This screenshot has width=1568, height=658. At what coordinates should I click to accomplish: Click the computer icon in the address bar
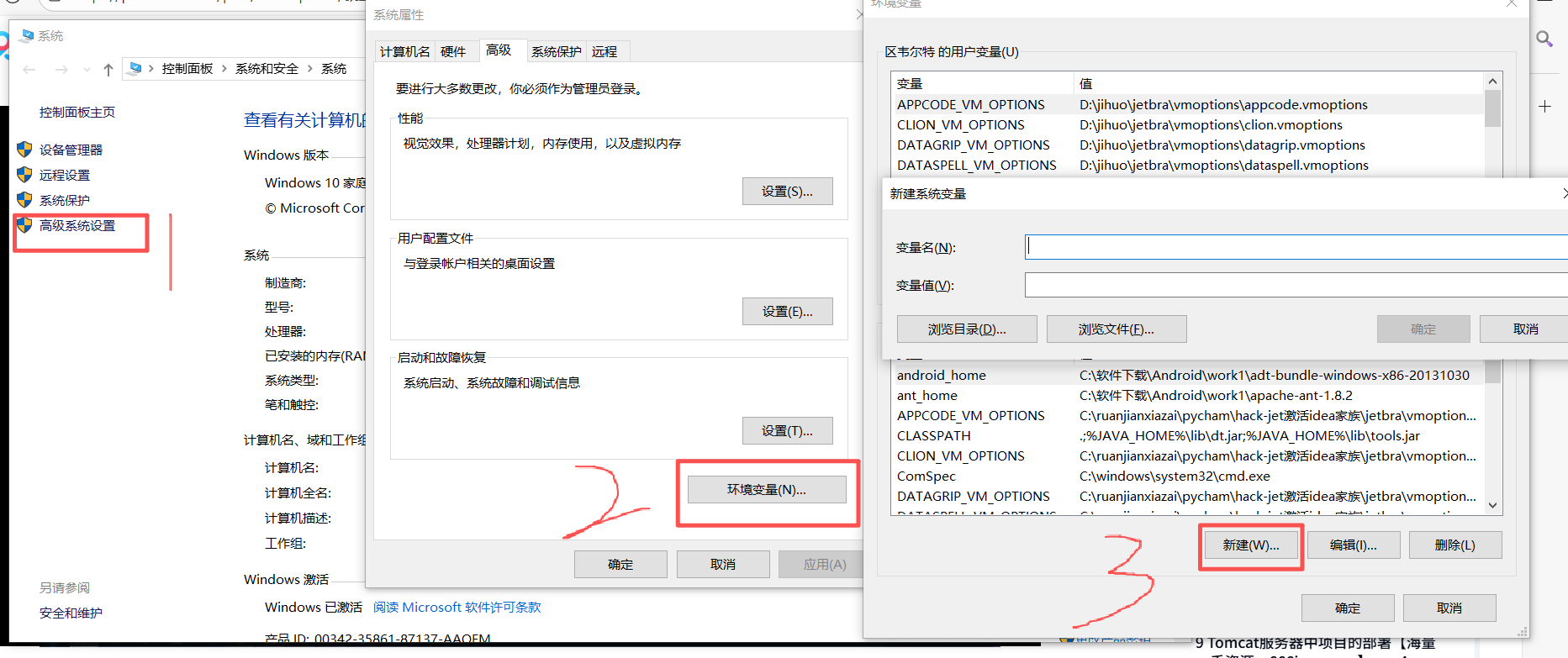[135, 68]
